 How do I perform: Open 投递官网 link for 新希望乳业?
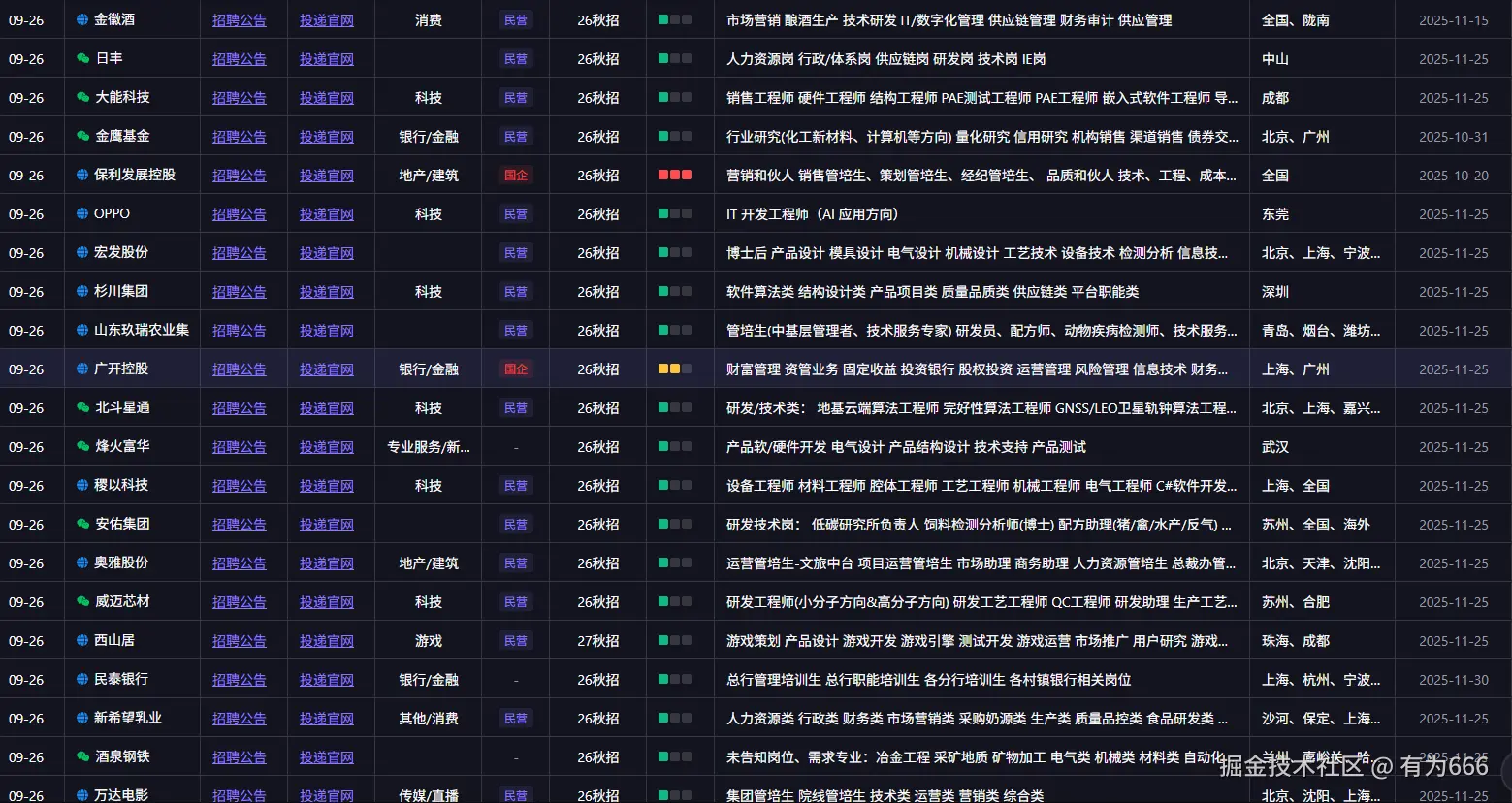(x=327, y=719)
